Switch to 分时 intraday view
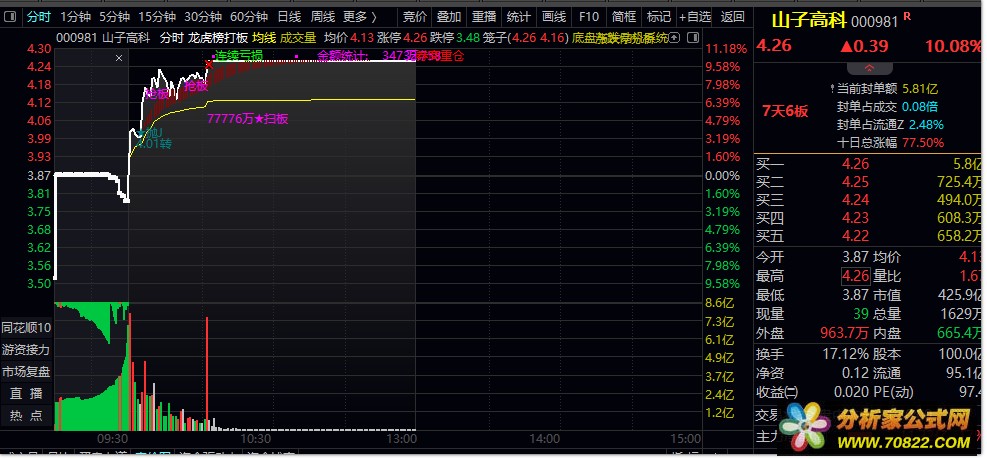Viewport: 987px width, 459px height. tap(38, 17)
